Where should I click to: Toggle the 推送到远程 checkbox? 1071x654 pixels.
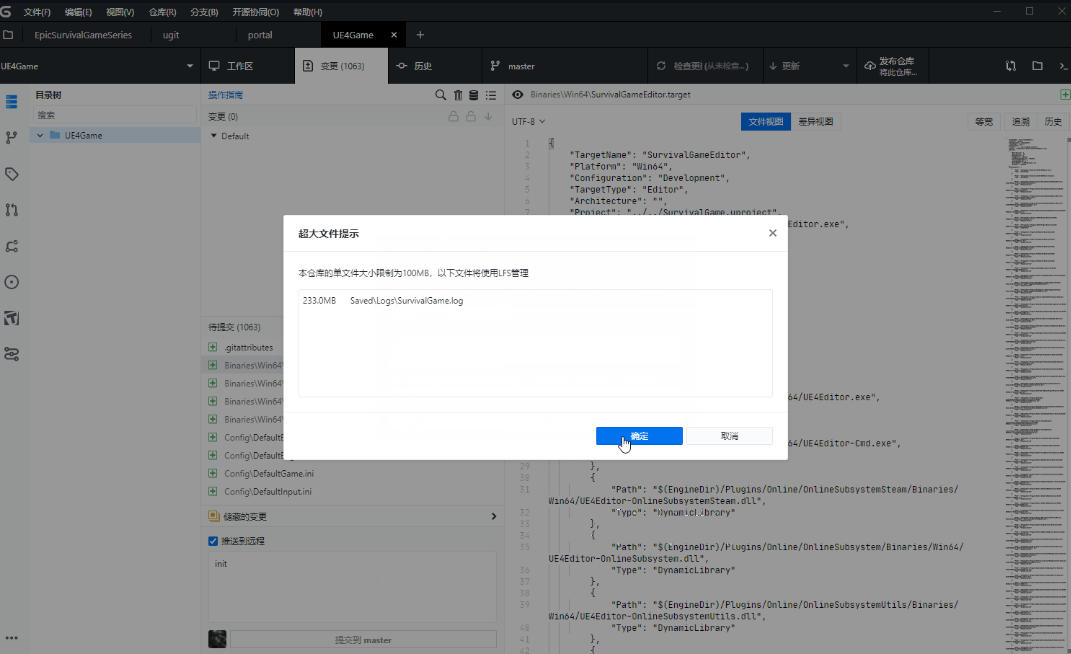(213, 541)
